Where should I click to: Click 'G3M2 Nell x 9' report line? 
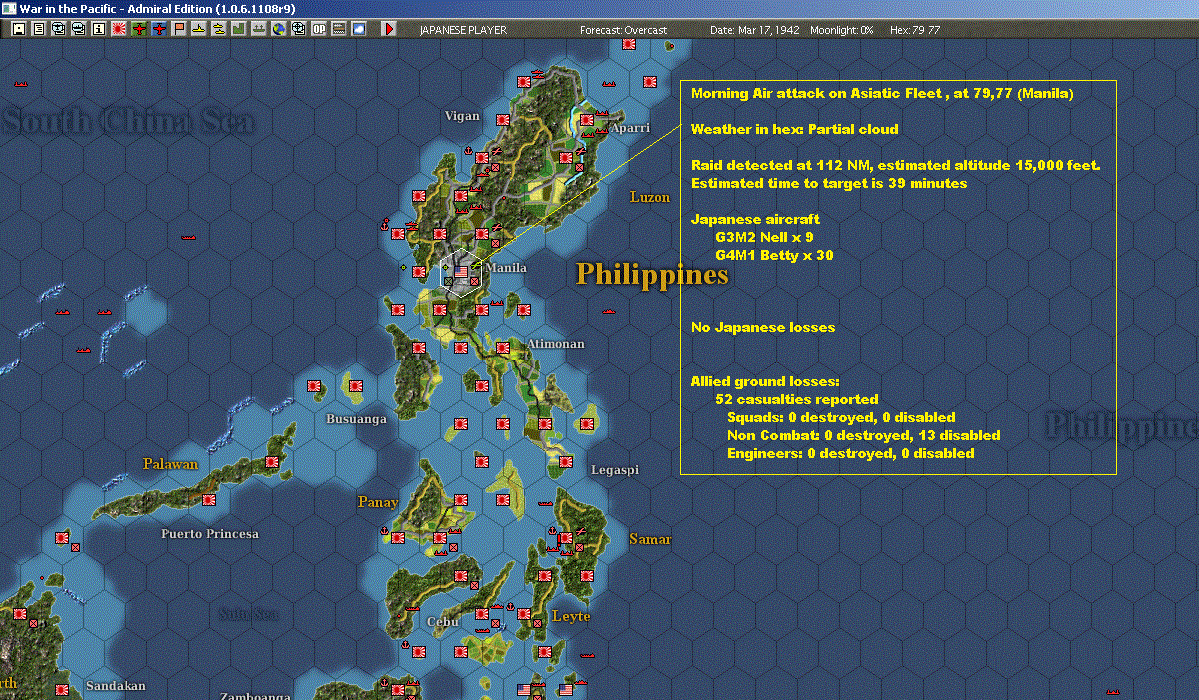pos(764,237)
